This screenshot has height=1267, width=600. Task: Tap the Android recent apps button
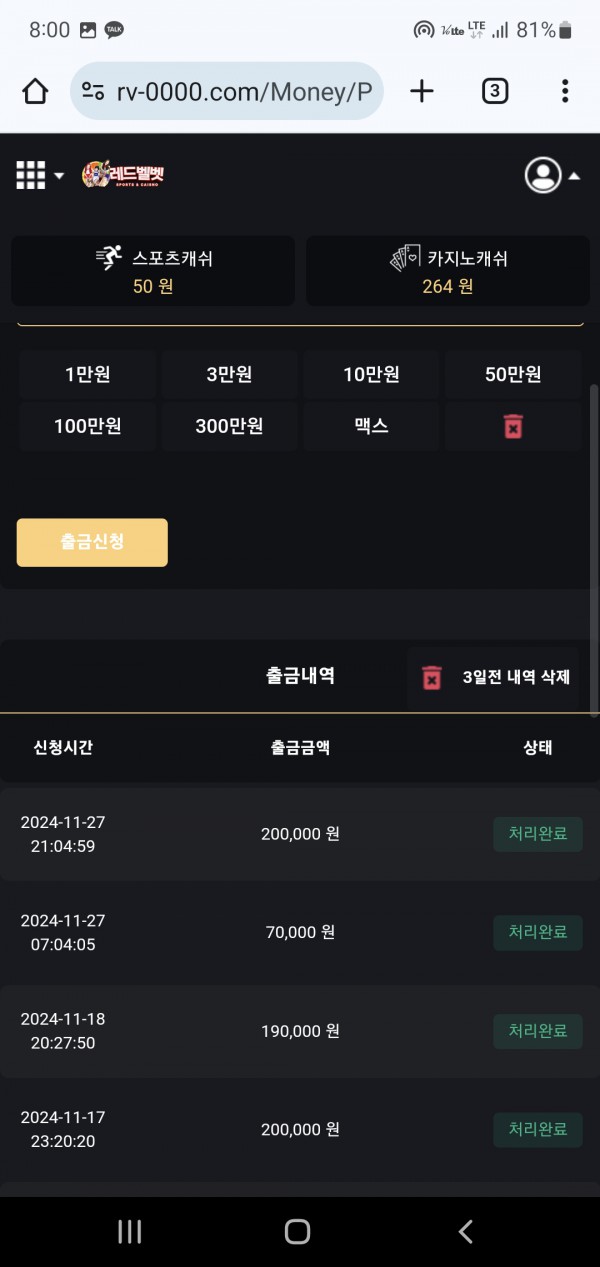pos(130,1231)
